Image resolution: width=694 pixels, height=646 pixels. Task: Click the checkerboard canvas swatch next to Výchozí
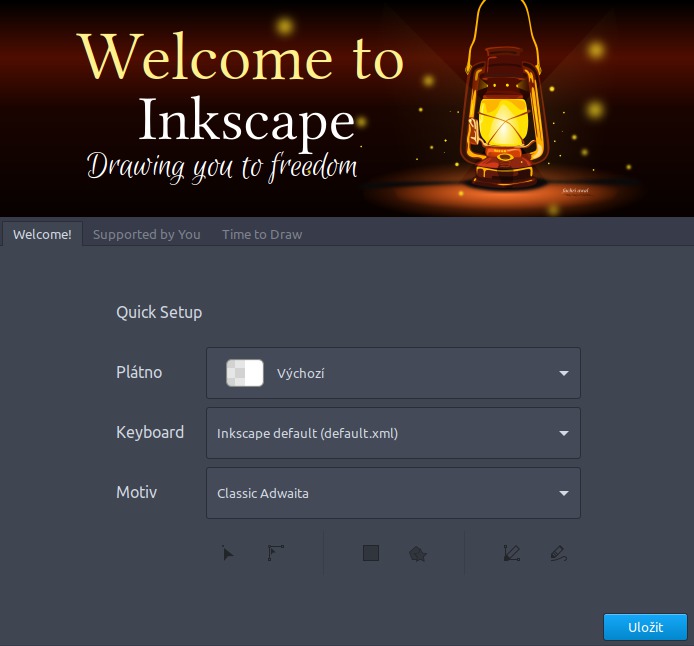[245, 373]
